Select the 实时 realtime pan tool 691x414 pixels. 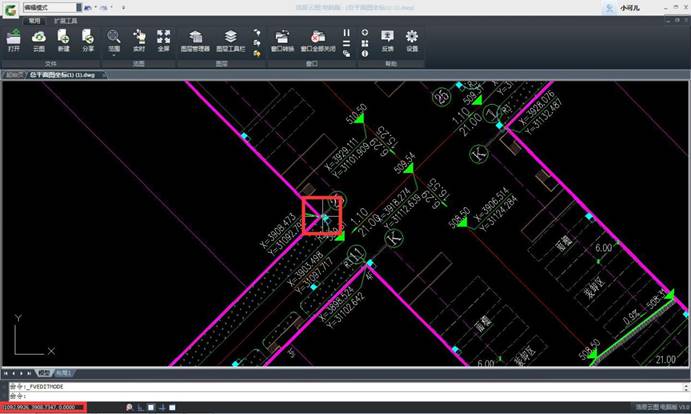click(139, 40)
